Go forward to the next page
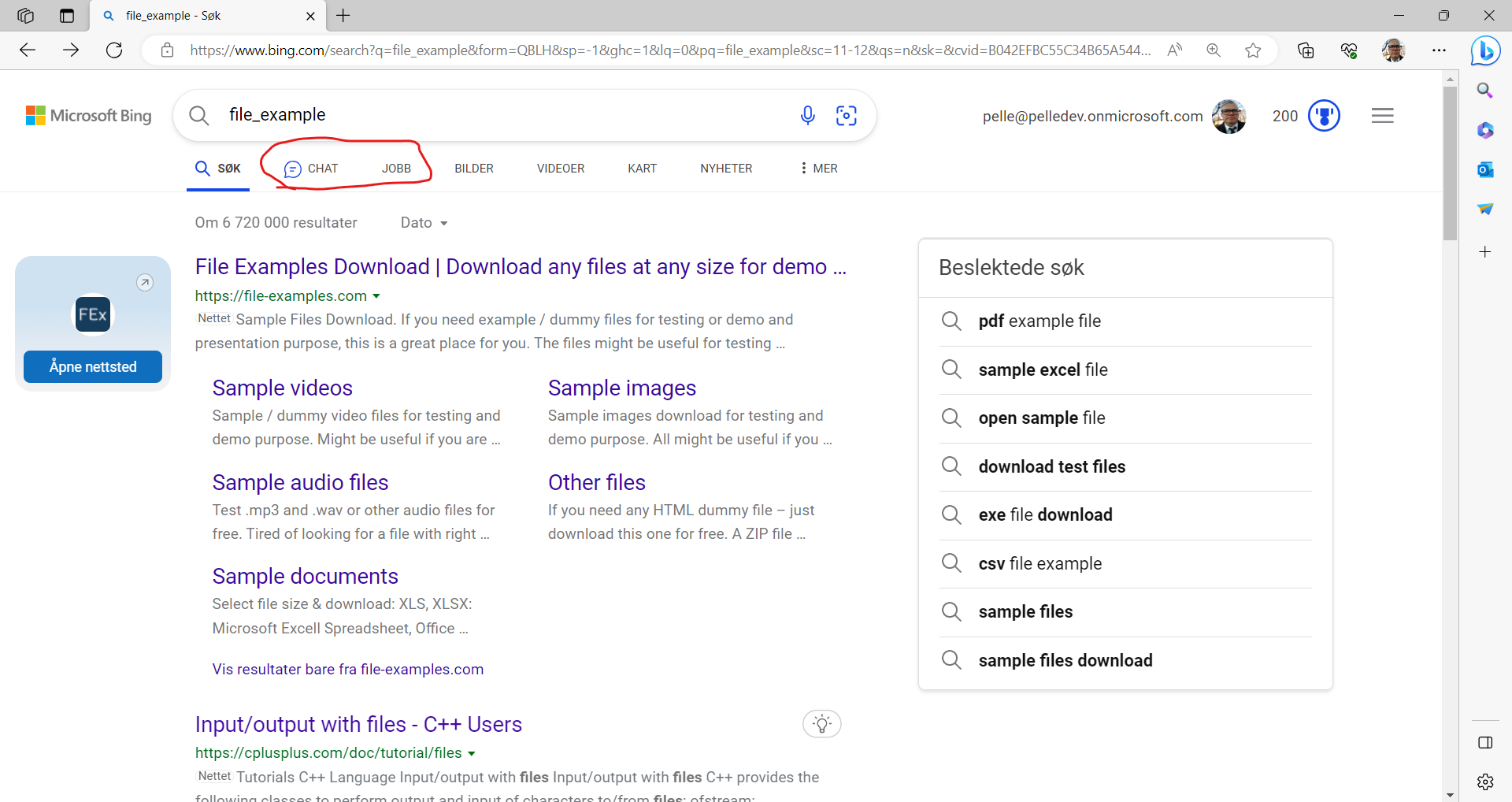 click(x=71, y=50)
